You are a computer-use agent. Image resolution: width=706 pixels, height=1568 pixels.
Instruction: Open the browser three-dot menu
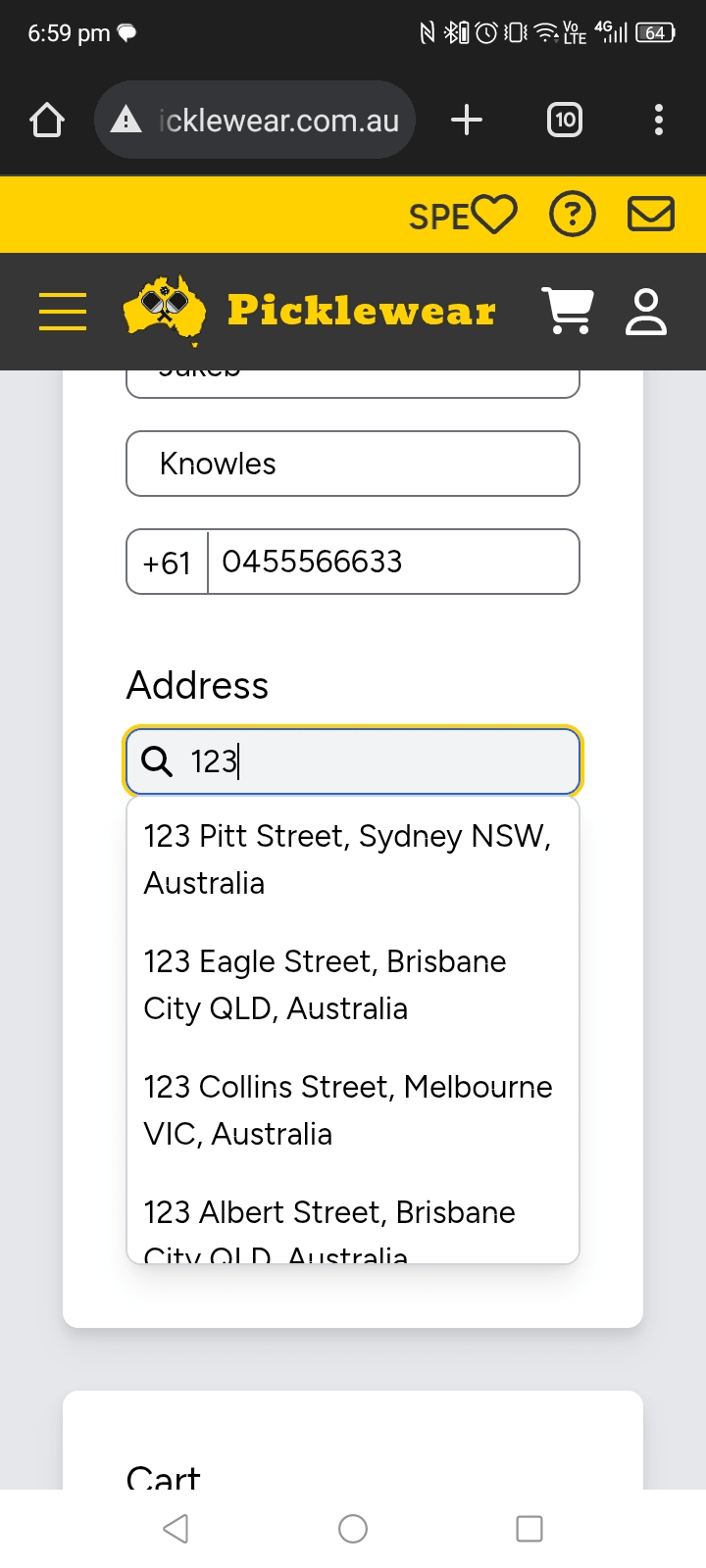tap(659, 121)
